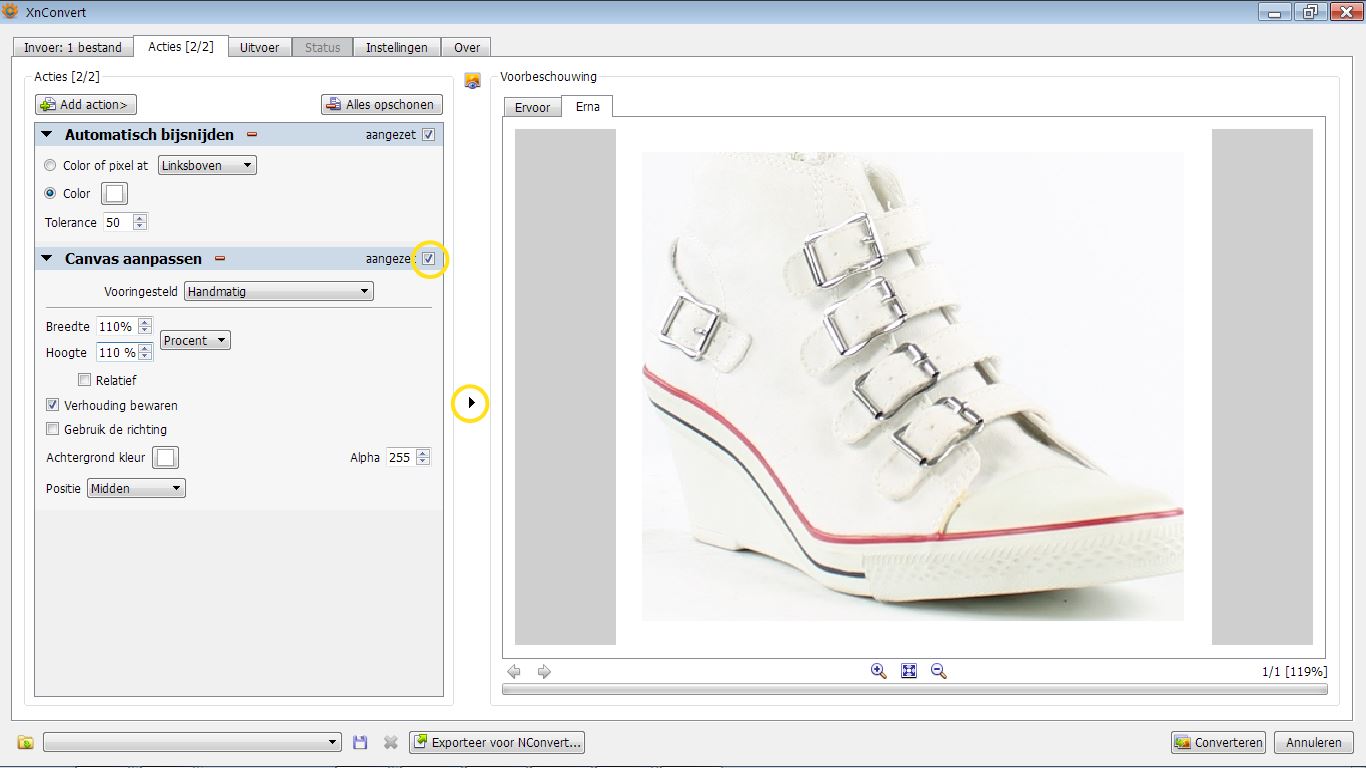The height and width of the screenshot is (768, 1366).
Task: Click into the Tolerance input field
Action: click(x=118, y=223)
